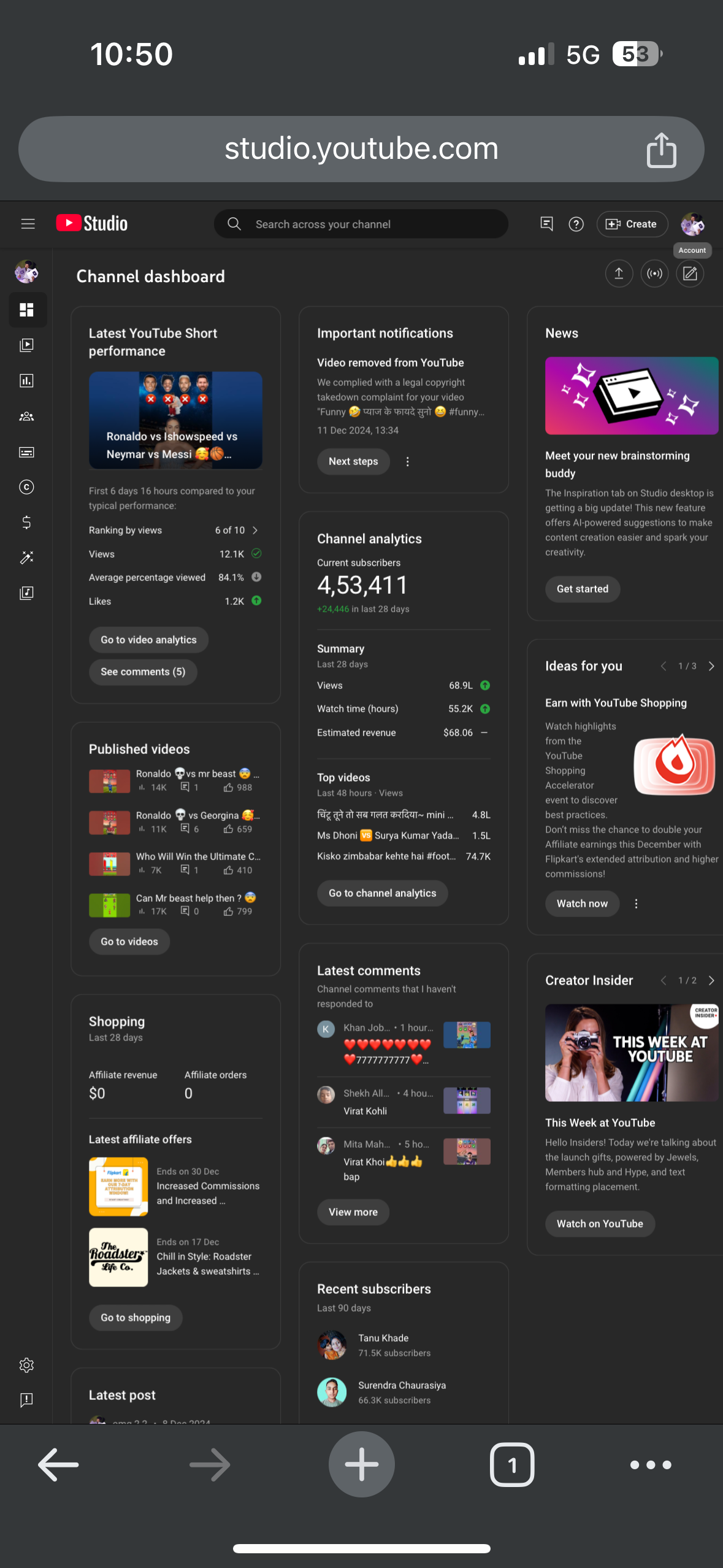Open the Roadster Jackets affiliate offer

coord(175,1257)
